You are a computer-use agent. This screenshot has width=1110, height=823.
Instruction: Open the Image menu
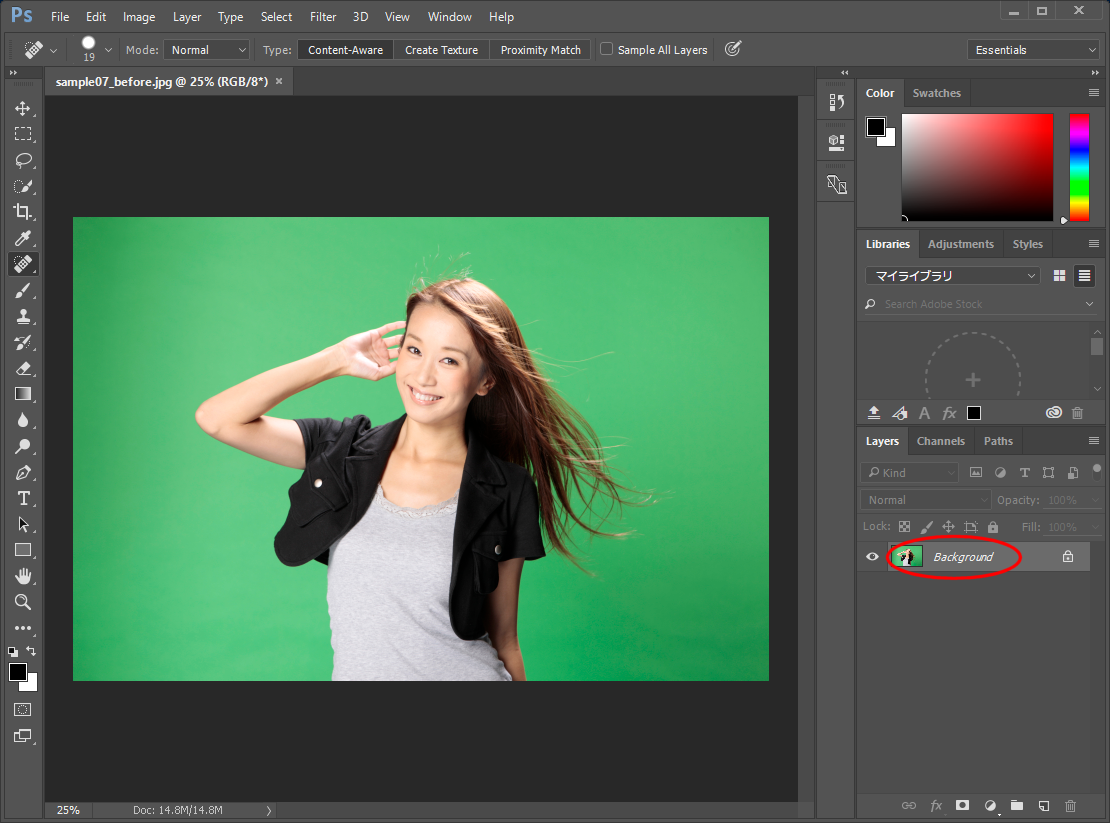[139, 16]
